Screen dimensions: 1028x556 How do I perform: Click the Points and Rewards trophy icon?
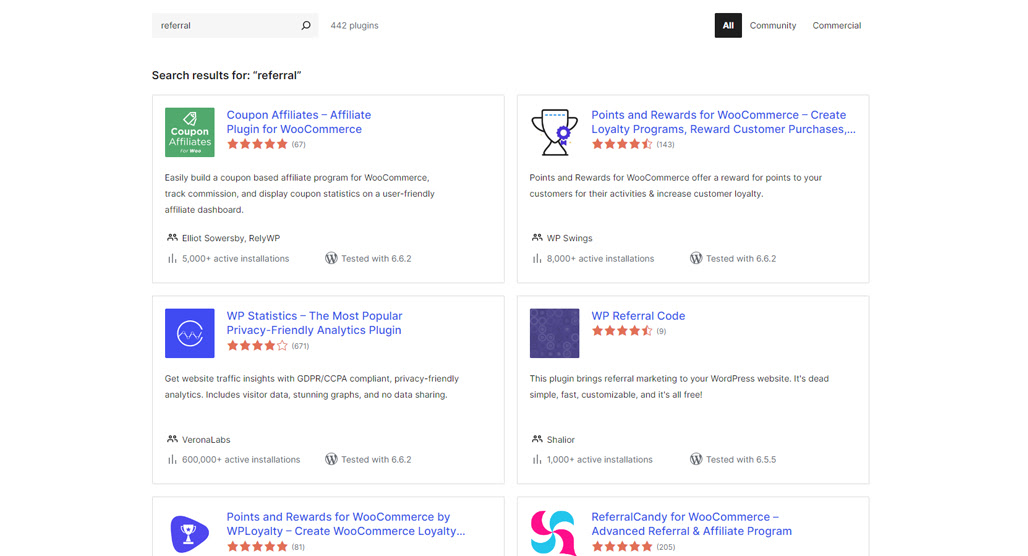point(555,132)
